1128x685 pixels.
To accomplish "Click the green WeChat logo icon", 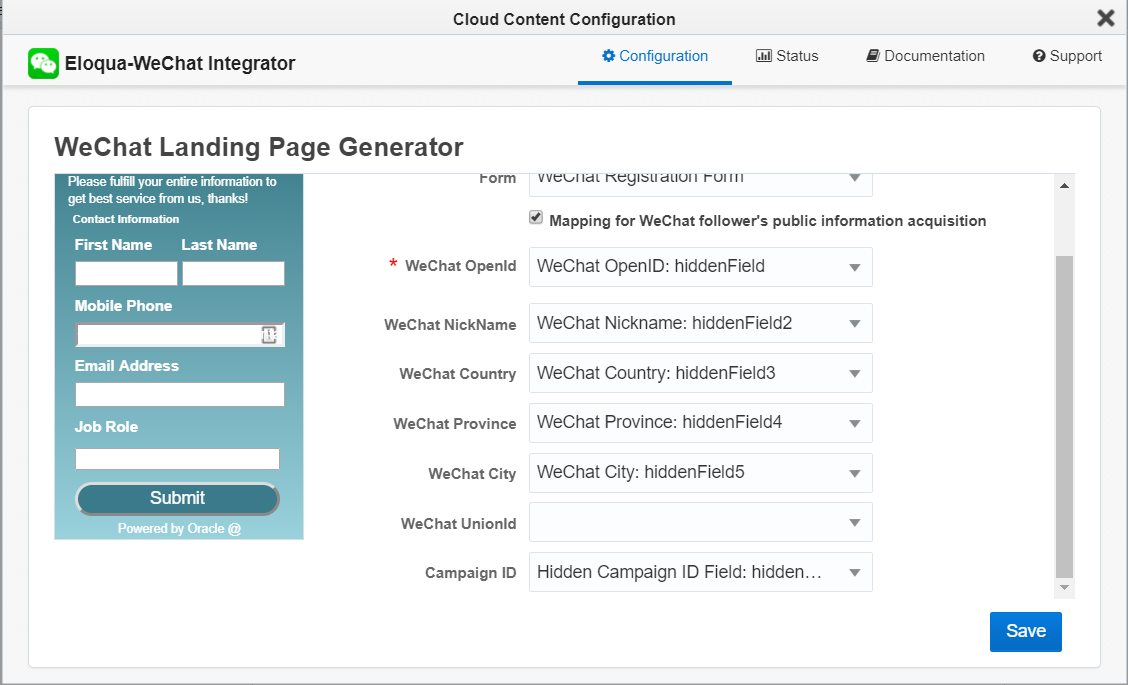I will pyautogui.click(x=43, y=63).
